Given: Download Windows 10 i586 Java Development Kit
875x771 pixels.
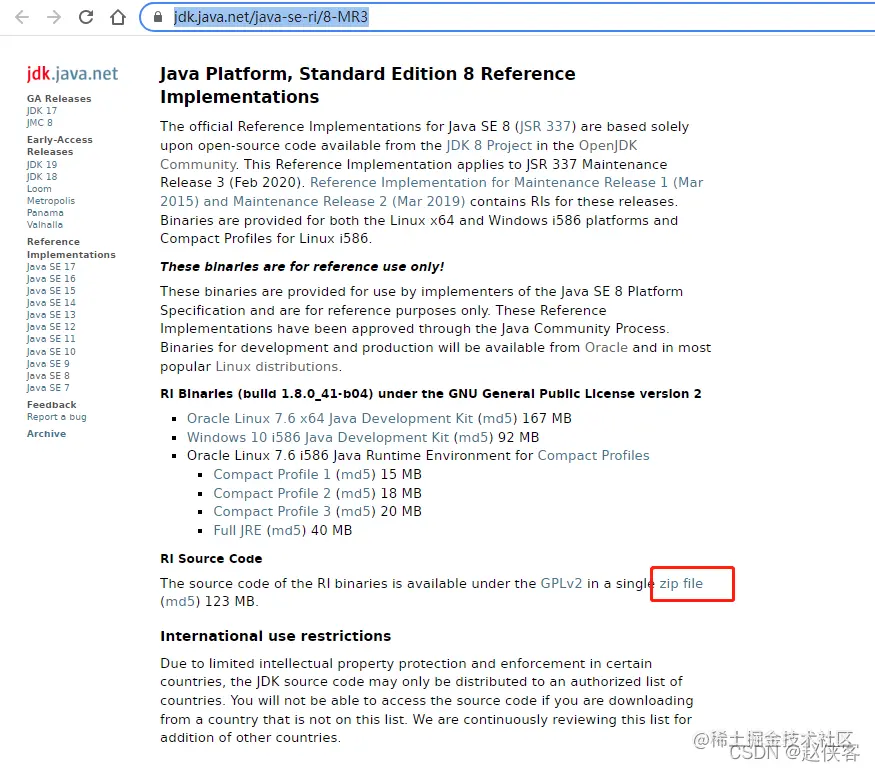Looking at the screenshot, I should tap(318, 437).
